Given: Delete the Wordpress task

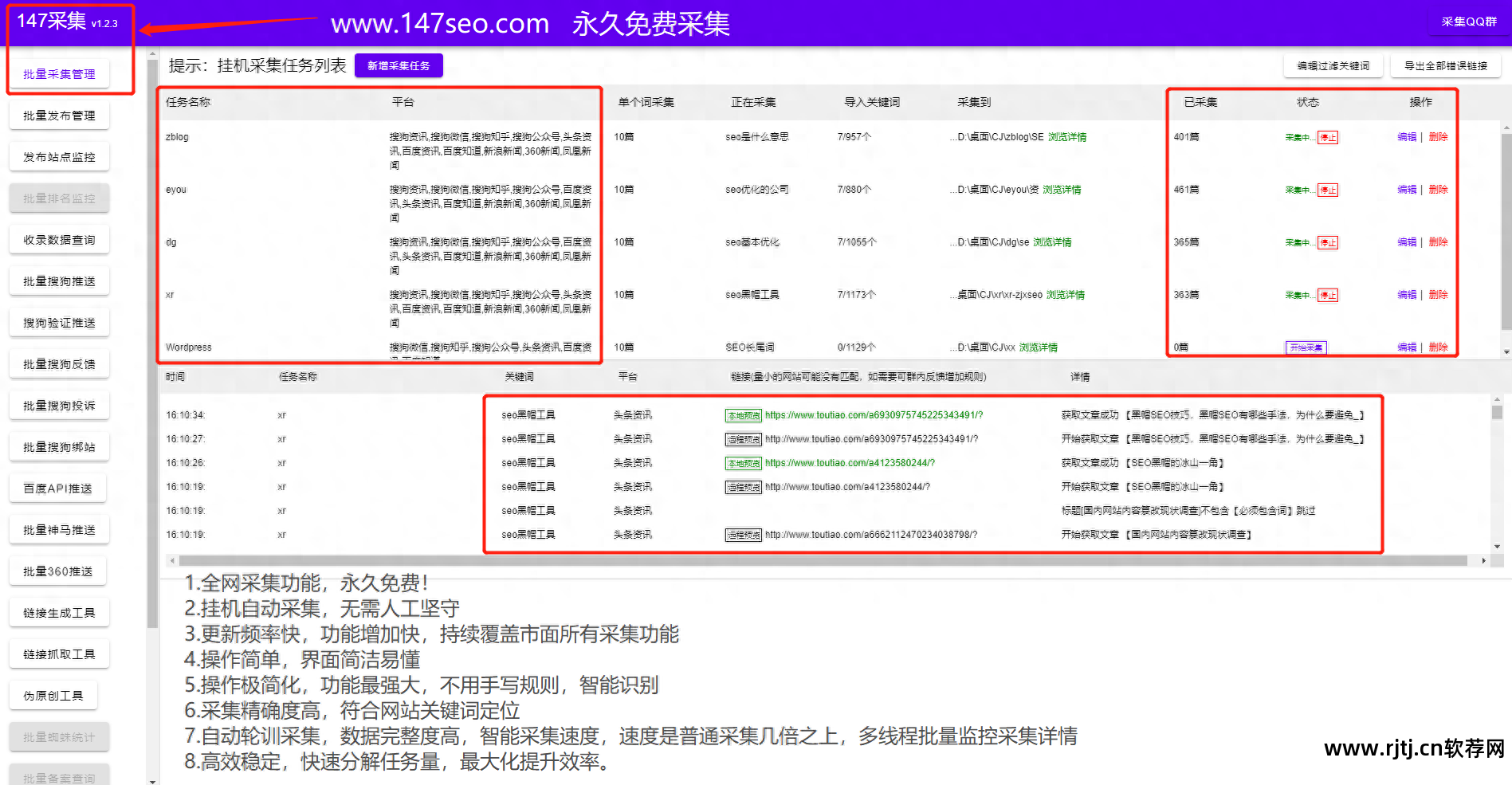Looking at the screenshot, I should pyautogui.click(x=1438, y=347).
